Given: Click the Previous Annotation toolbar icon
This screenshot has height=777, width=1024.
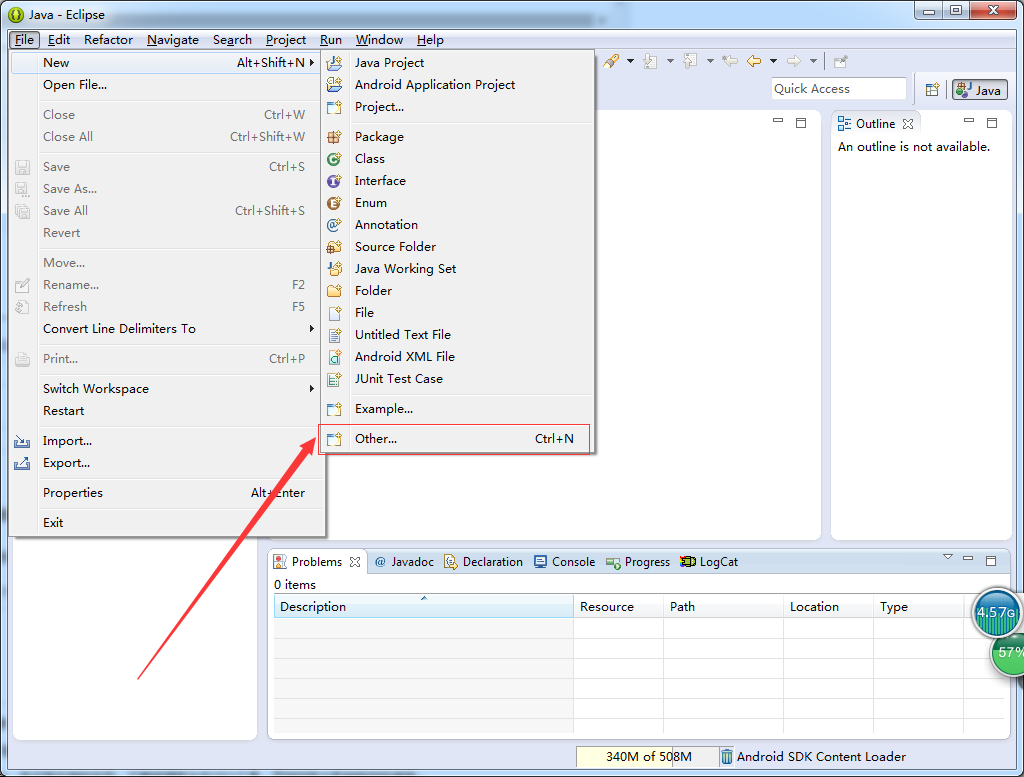Looking at the screenshot, I should [x=690, y=61].
